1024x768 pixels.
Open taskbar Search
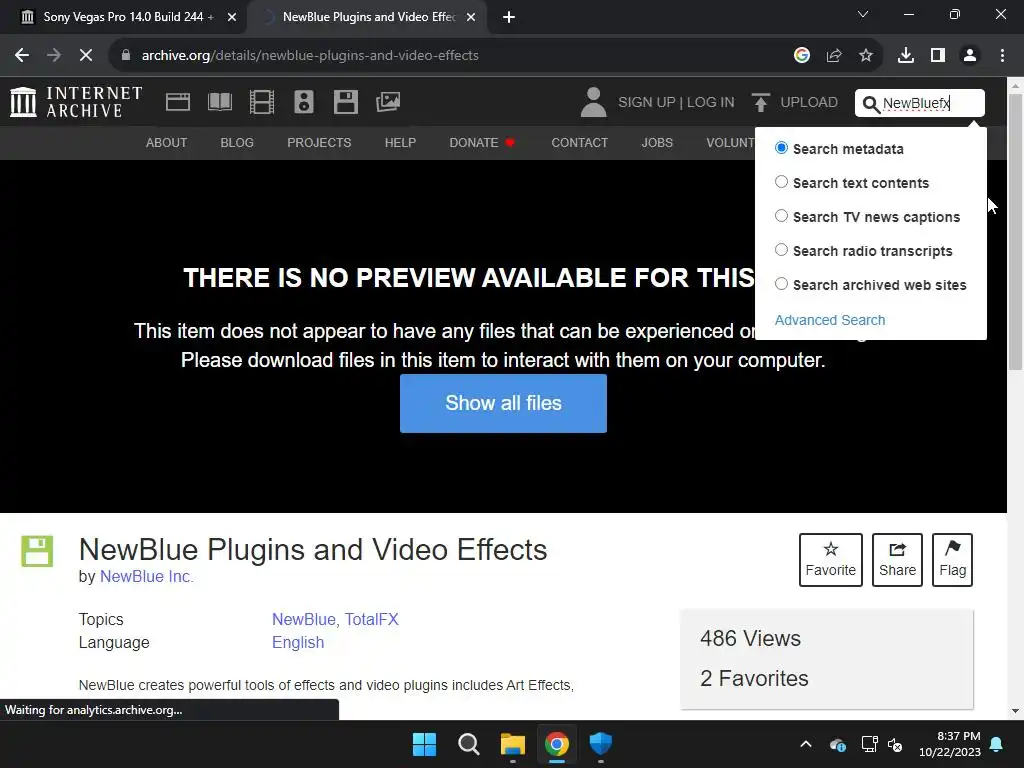coord(469,744)
